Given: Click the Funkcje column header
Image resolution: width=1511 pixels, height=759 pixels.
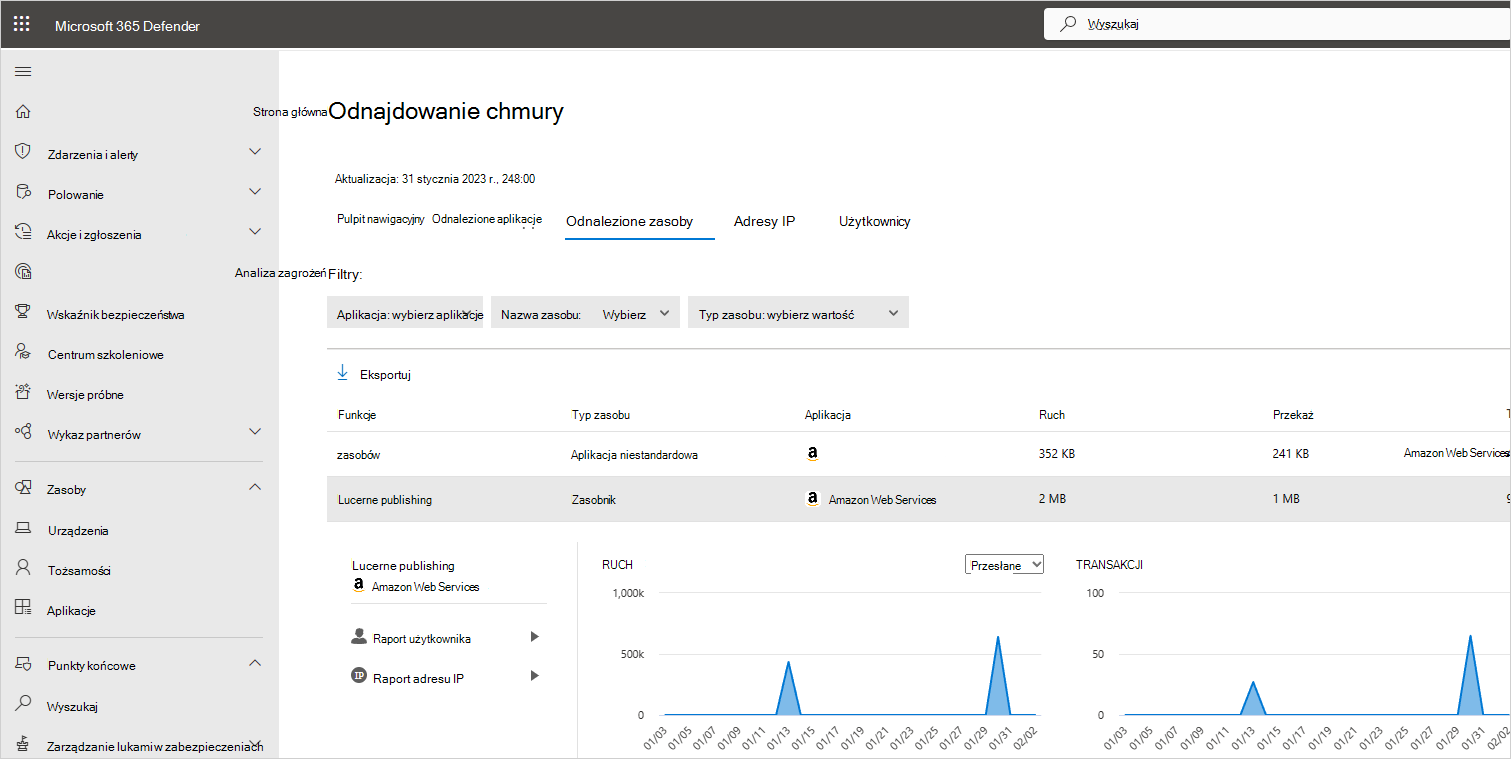Looking at the screenshot, I should [x=357, y=414].
